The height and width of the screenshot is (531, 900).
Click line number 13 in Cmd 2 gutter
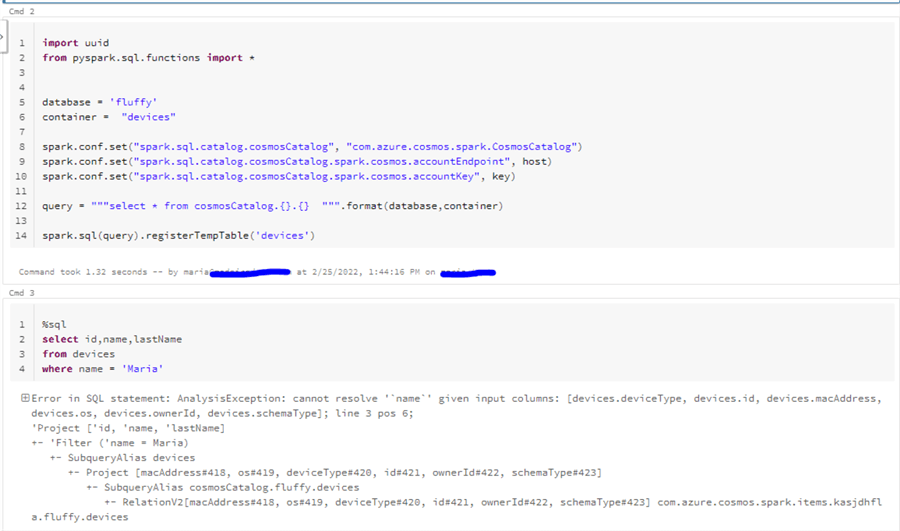coord(21,221)
